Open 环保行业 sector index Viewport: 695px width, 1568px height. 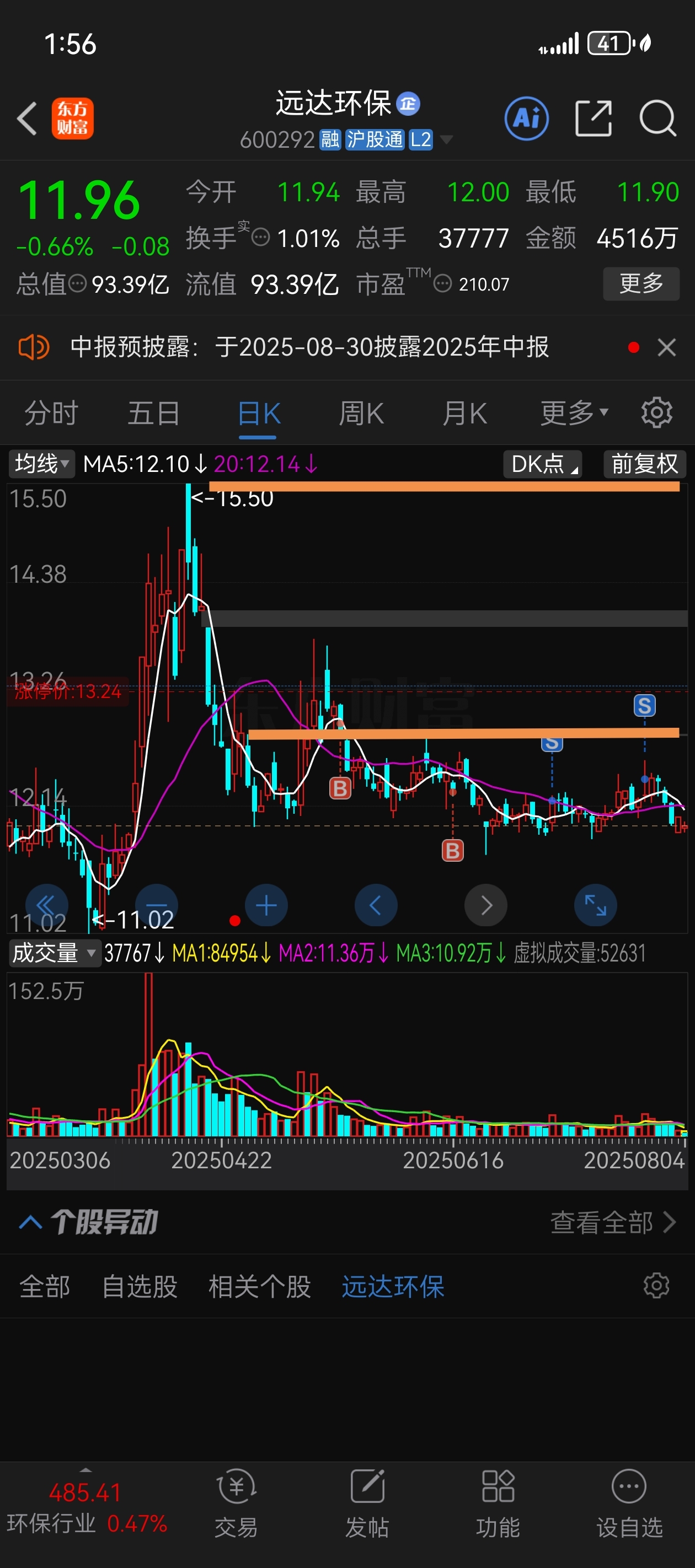(x=87, y=1508)
